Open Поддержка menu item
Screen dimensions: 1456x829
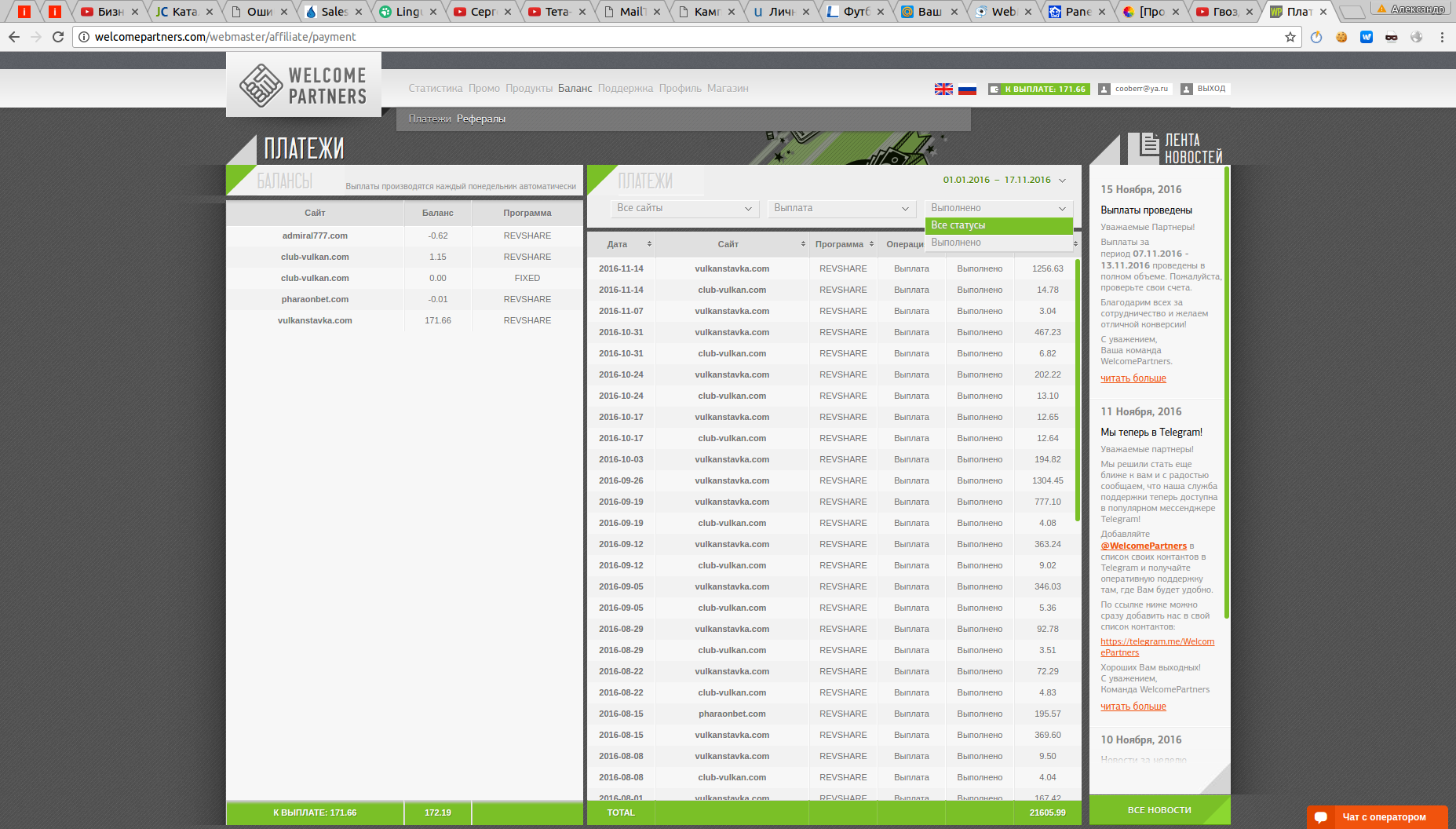coord(626,88)
